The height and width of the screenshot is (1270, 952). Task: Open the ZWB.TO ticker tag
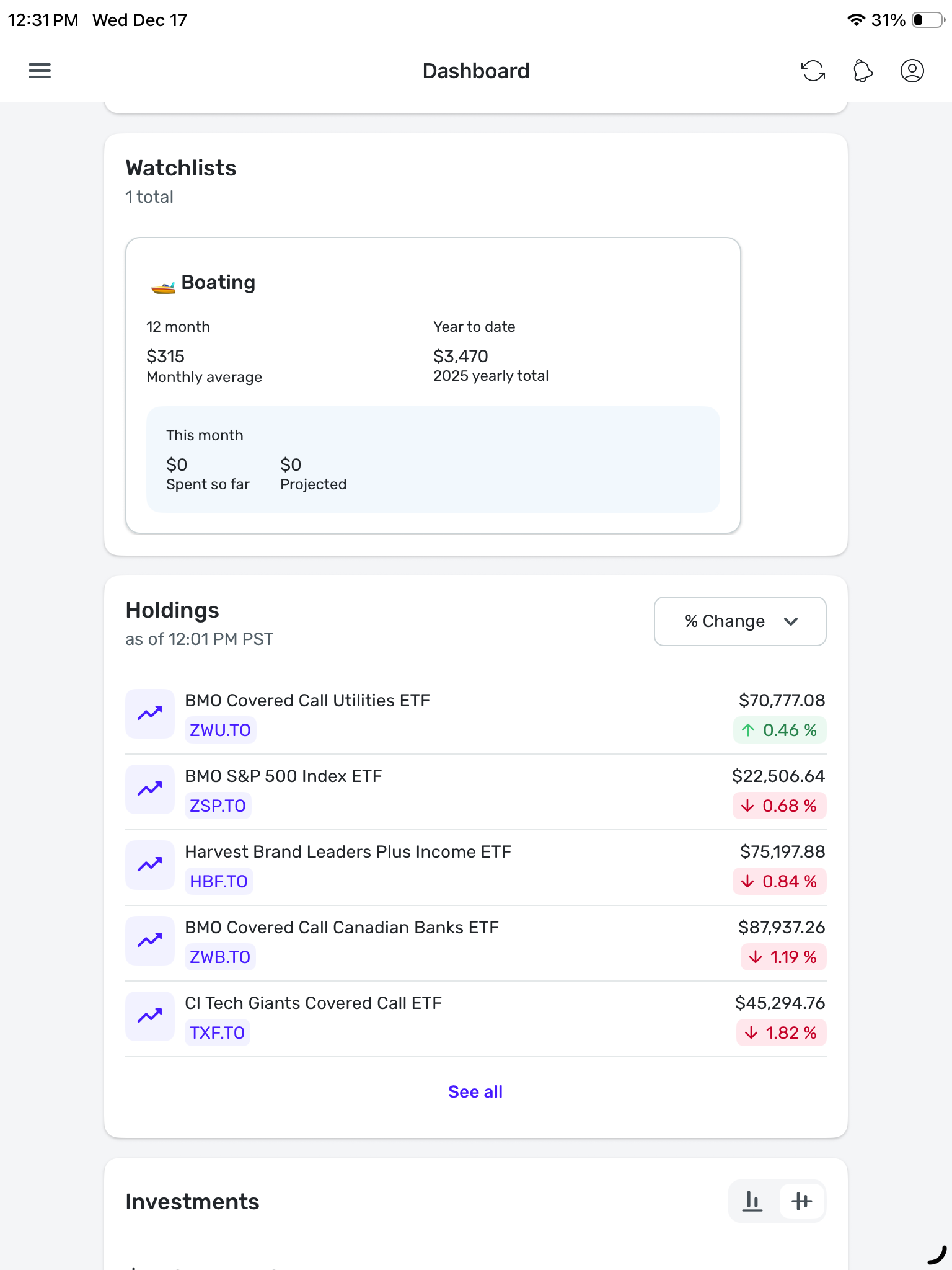tap(220, 957)
